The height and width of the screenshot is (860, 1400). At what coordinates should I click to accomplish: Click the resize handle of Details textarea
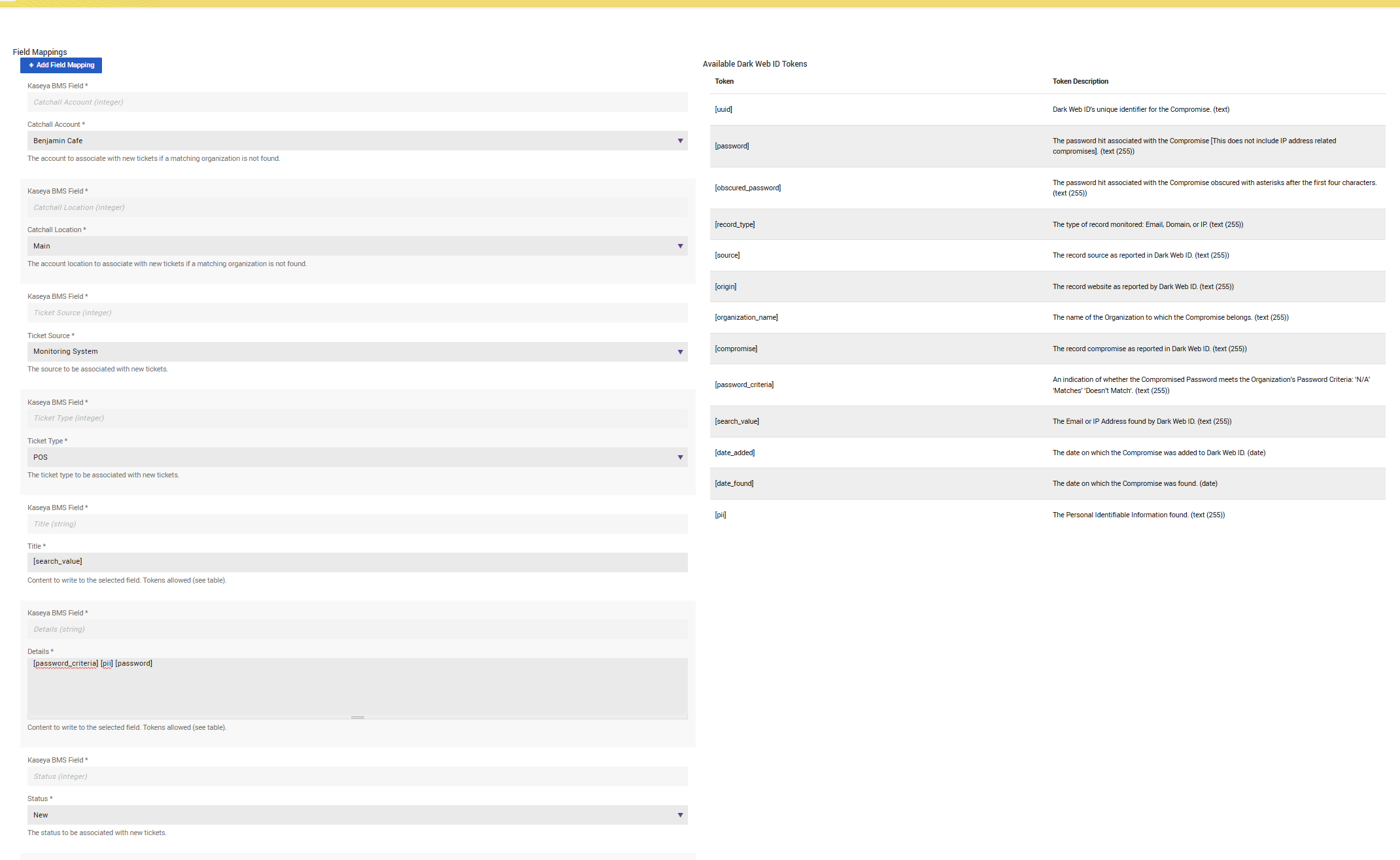point(357,717)
